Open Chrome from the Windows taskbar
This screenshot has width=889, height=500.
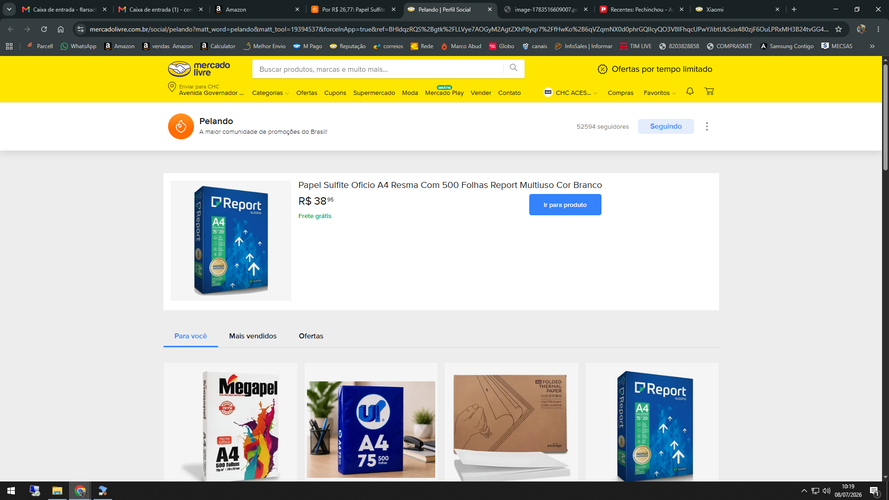pos(80,491)
